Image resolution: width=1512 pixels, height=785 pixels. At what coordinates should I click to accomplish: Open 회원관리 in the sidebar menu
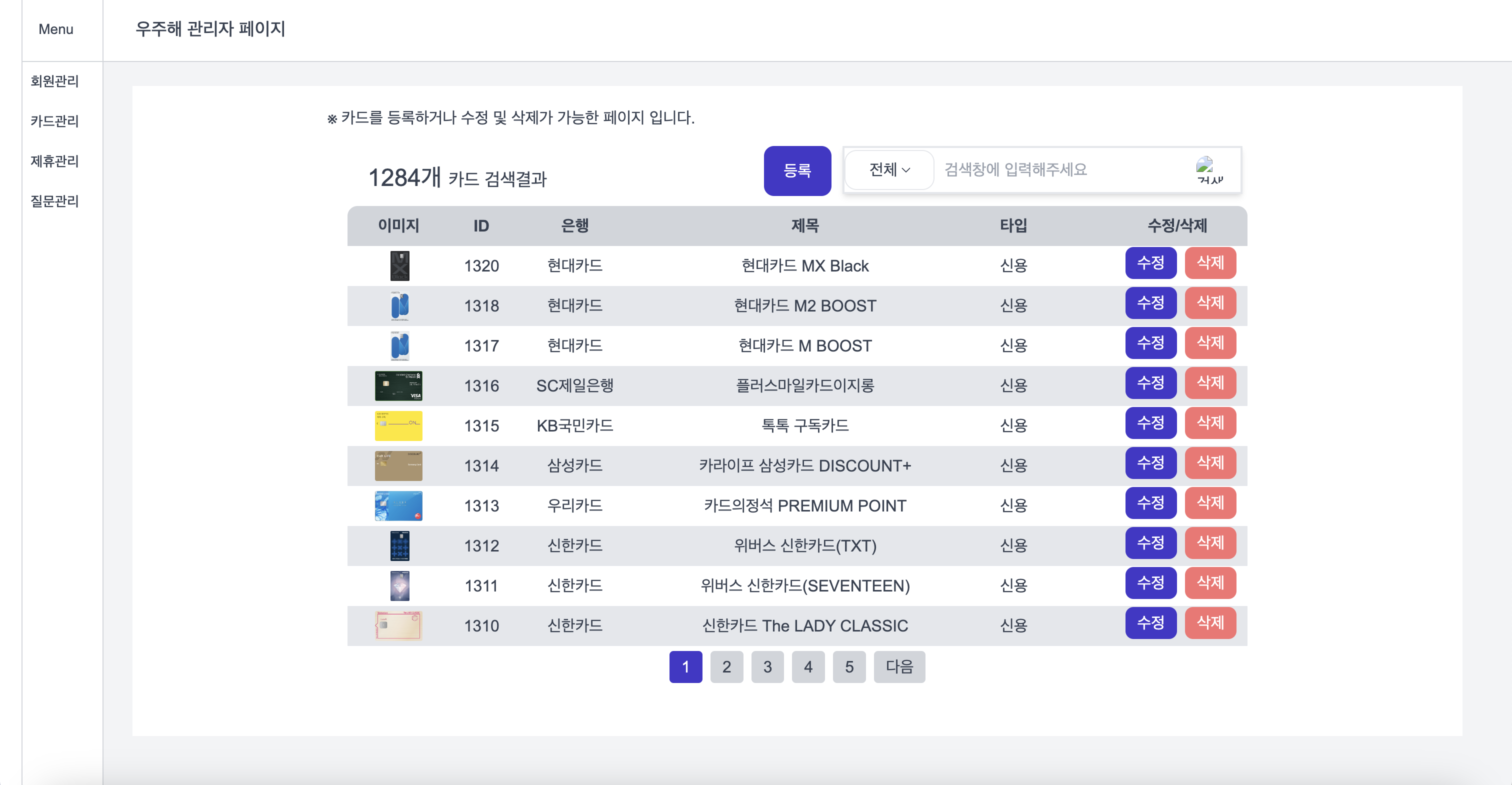(54, 81)
